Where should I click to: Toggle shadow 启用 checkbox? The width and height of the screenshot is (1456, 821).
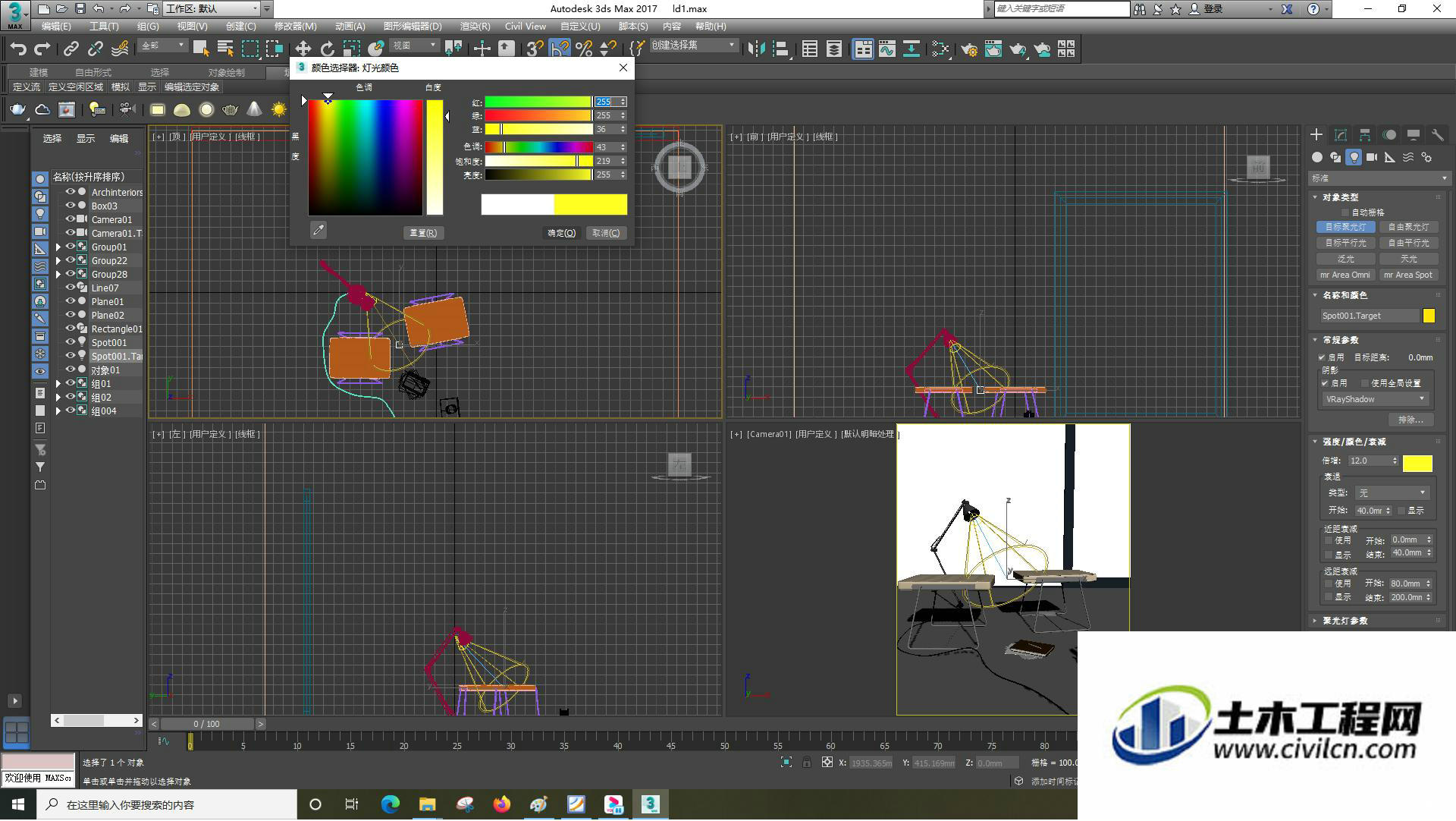pyautogui.click(x=1326, y=383)
